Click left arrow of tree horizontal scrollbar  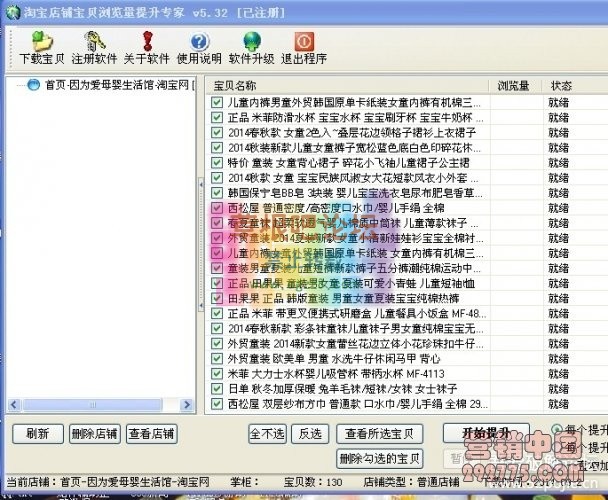point(14,405)
